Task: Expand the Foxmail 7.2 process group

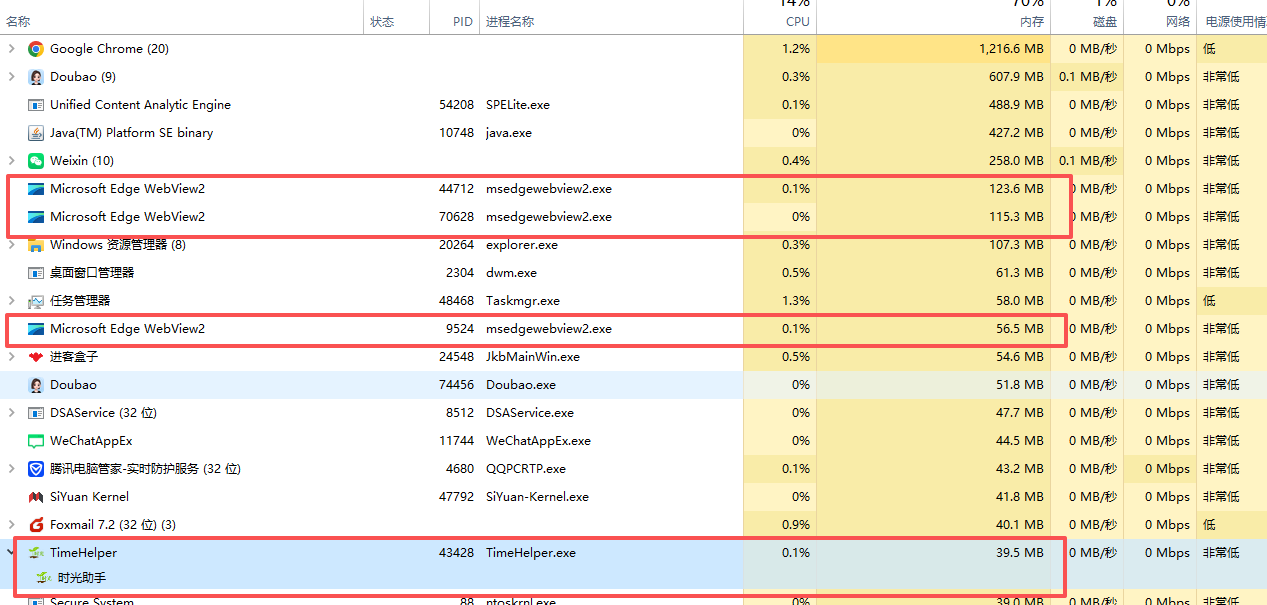Action: coord(12,525)
